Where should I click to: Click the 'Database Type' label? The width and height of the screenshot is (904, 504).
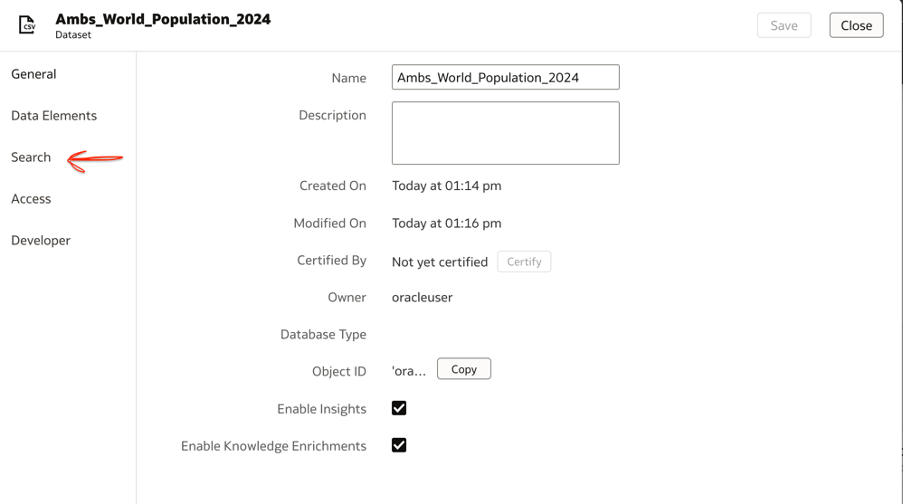(323, 334)
